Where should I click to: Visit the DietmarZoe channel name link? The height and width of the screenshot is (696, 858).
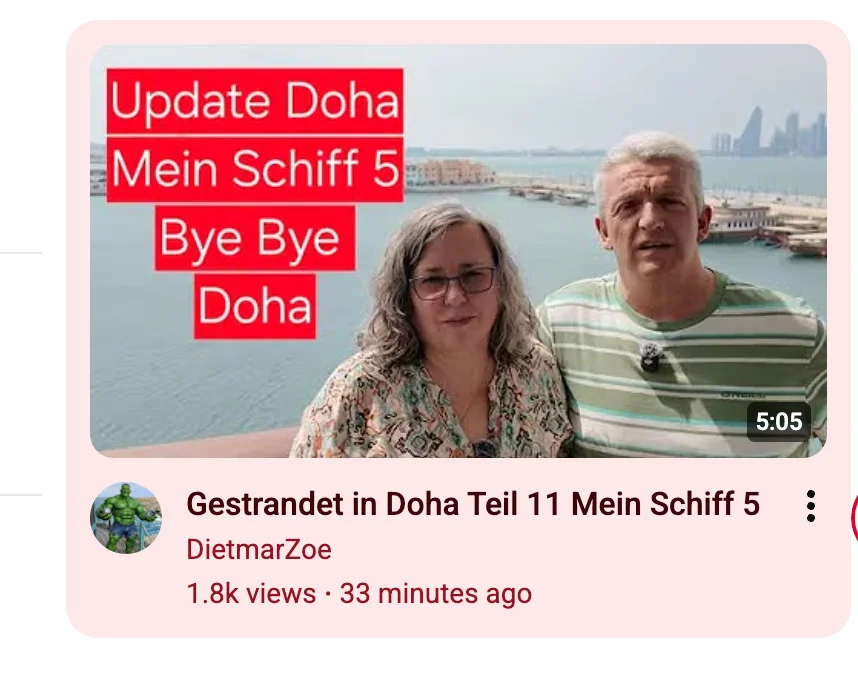259,549
